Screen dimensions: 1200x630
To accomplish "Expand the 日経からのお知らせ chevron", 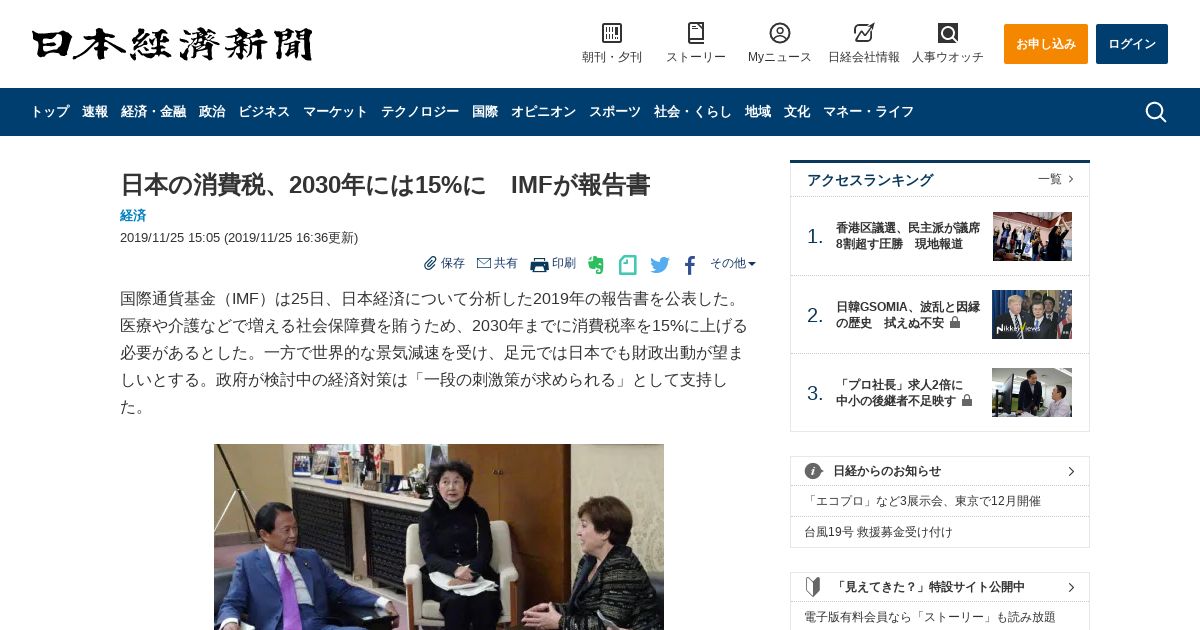I will click(x=1071, y=472).
